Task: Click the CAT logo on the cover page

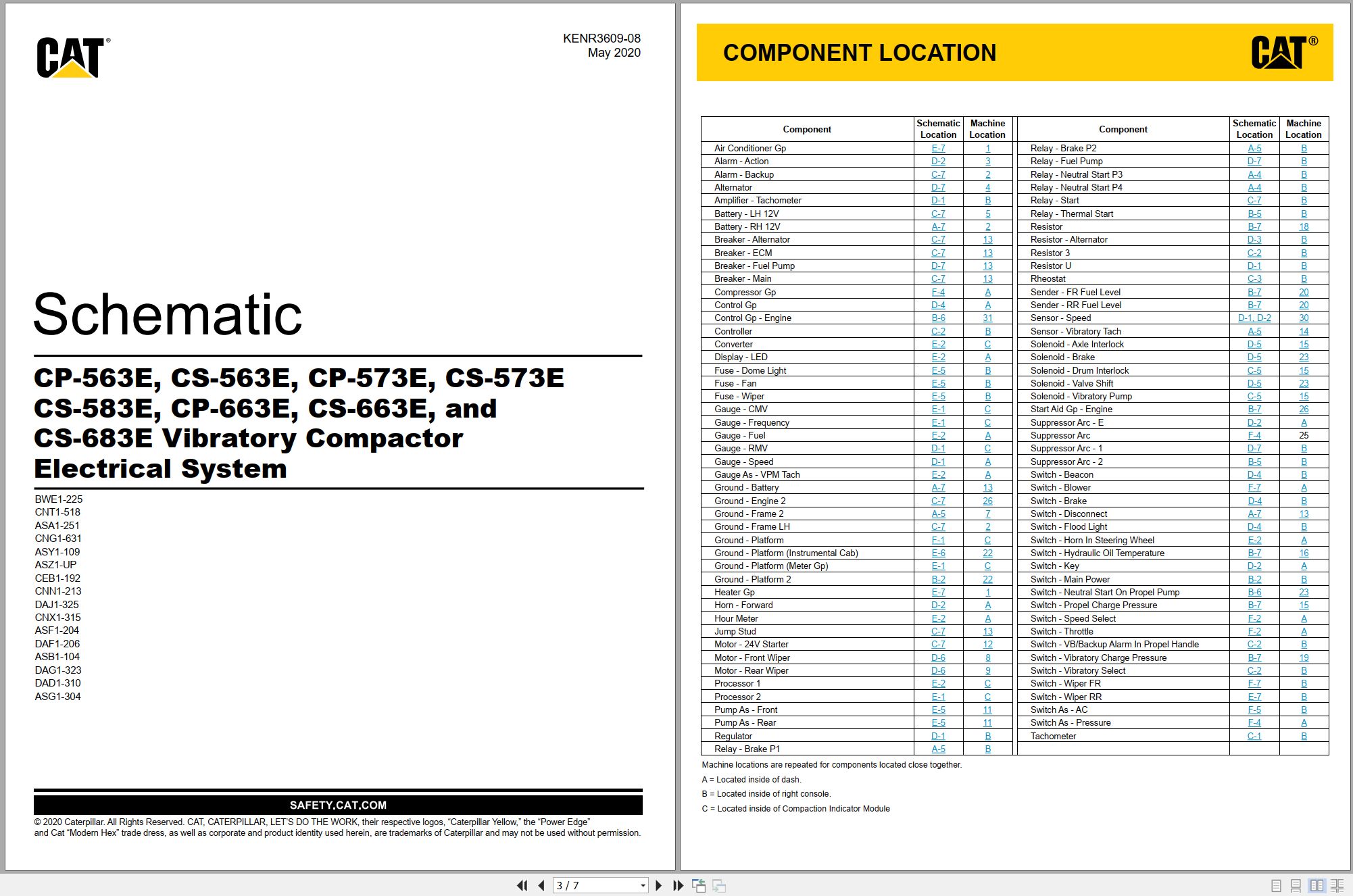Action: 73,57
